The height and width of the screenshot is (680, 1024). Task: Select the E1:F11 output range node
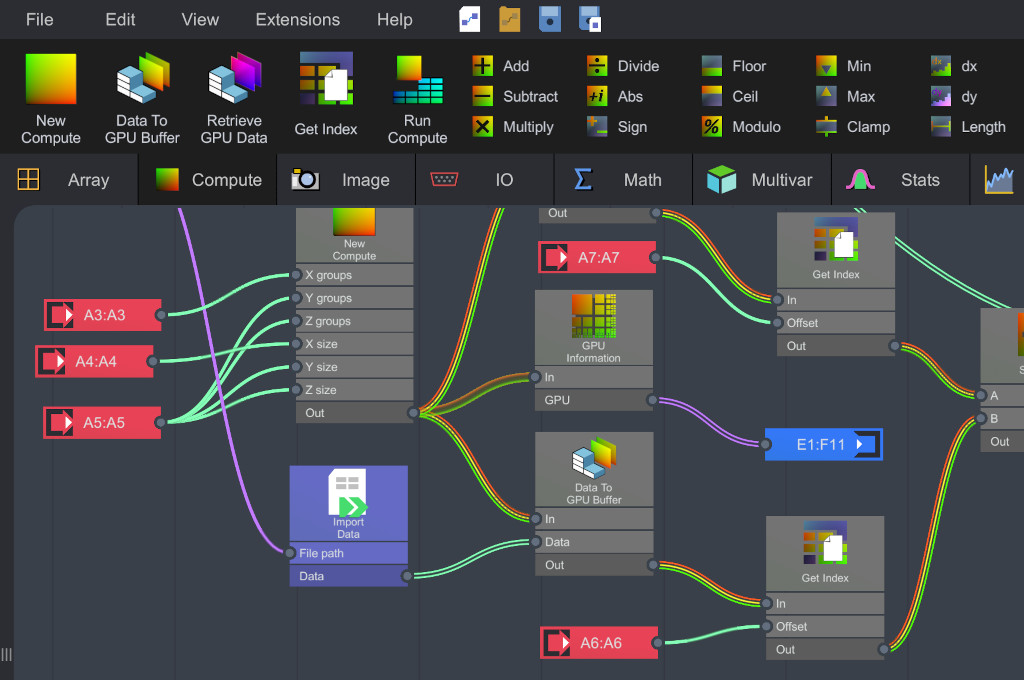pyautogui.click(x=824, y=444)
